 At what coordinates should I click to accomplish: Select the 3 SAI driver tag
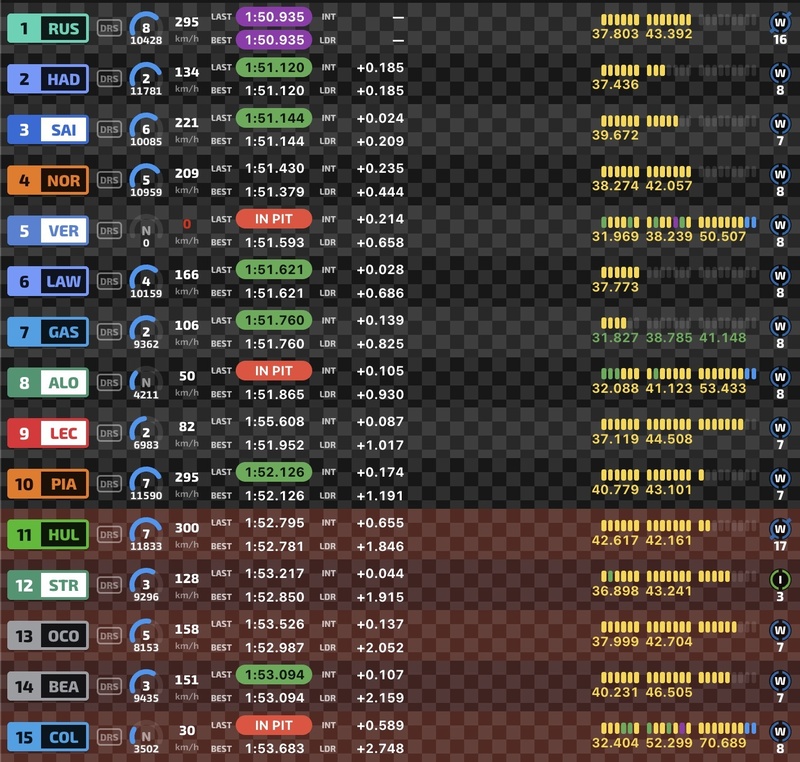(48, 129)
